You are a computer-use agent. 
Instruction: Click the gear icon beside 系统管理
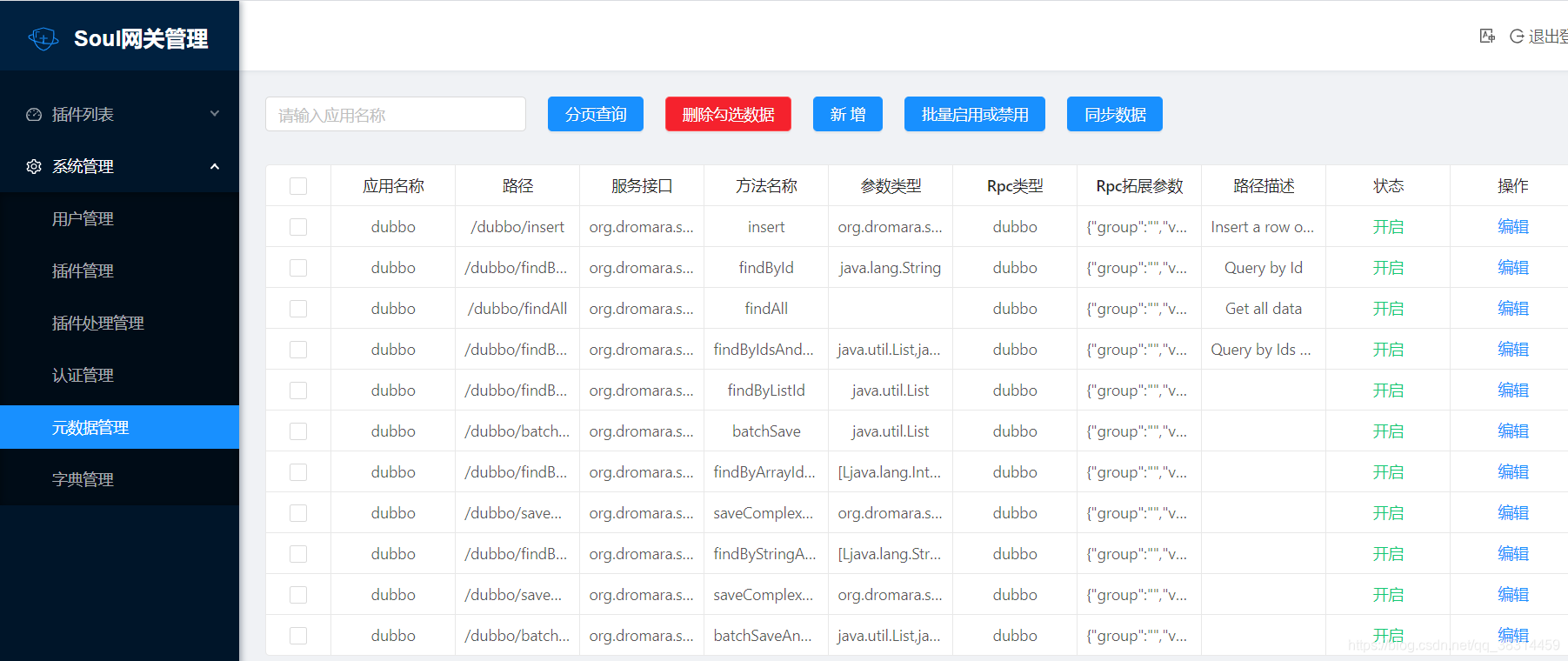(x=34, y=166)
